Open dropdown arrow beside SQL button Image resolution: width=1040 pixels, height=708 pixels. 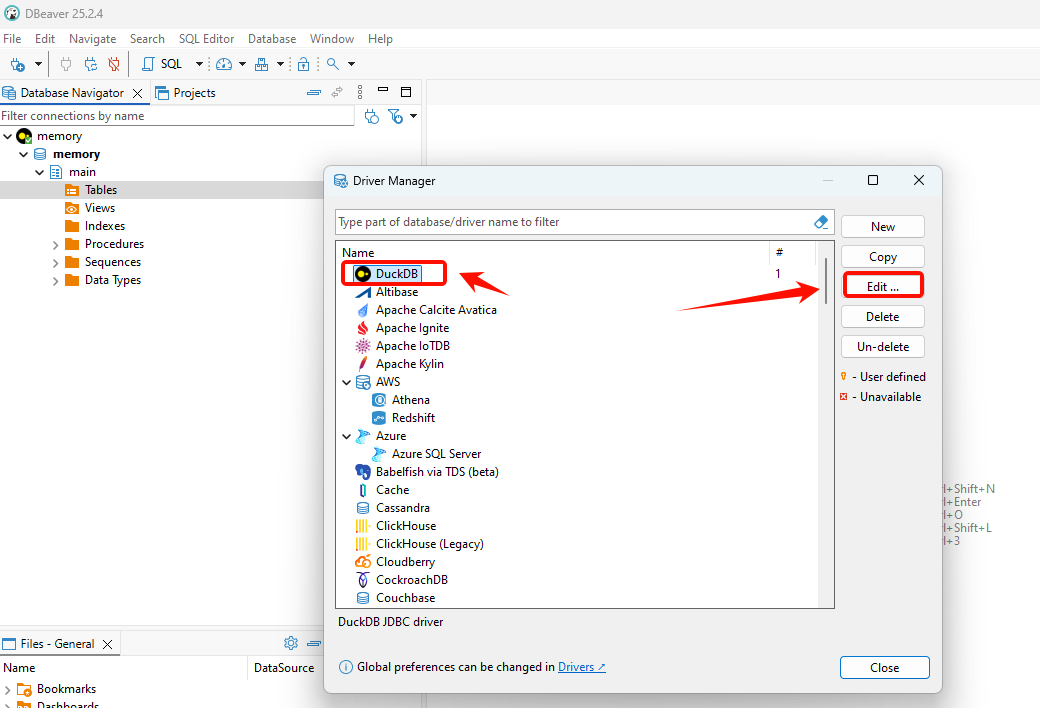pos(199,64)
